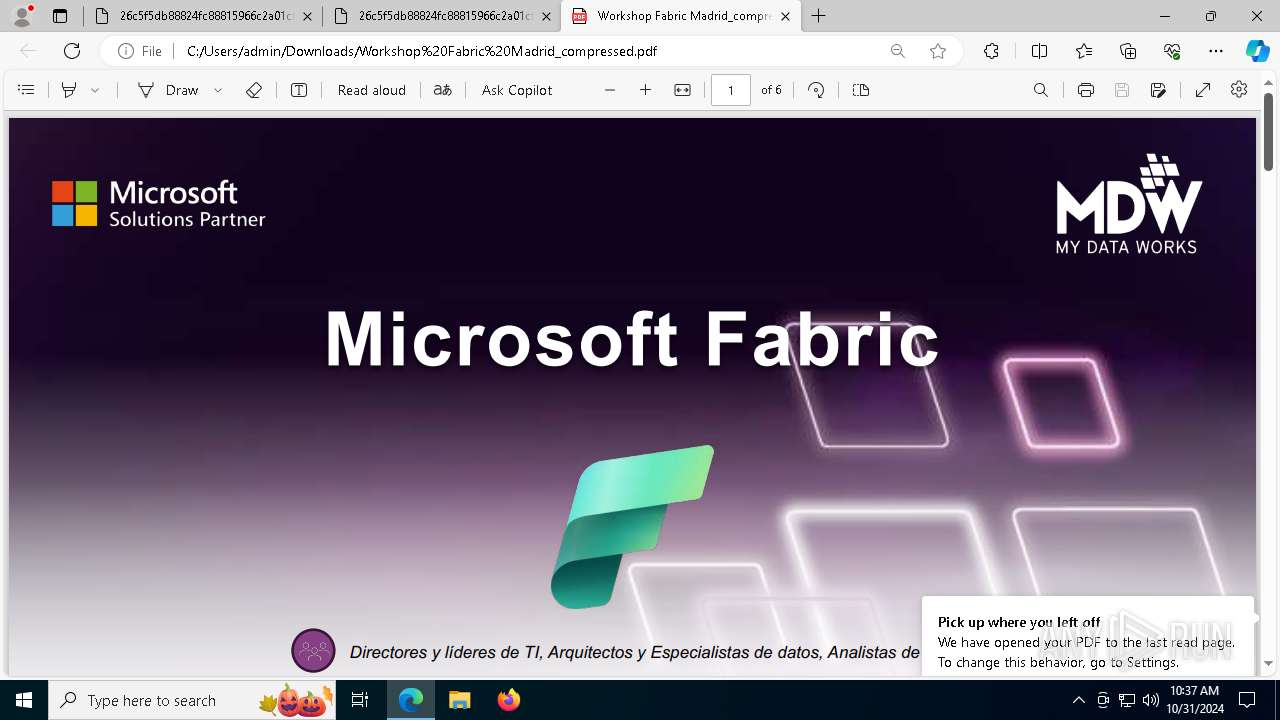1280x720 pixels.
Task: Activate the Draw tool
Action: click(168, 90)
